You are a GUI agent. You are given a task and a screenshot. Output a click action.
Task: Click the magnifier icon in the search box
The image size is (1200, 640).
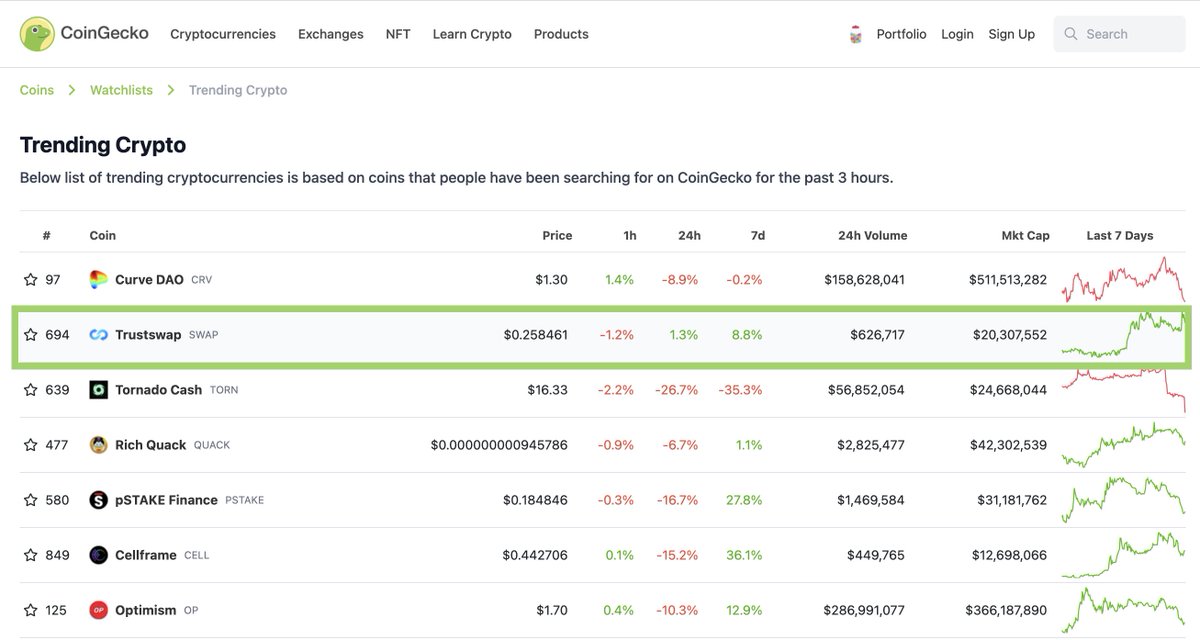(x=1070, y=34)
